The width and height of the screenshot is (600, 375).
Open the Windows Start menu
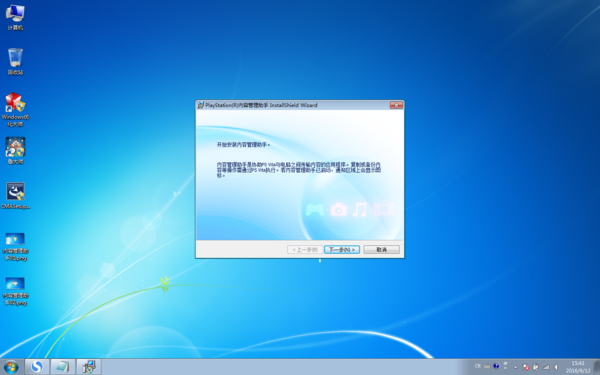click(x=11, y=367)
